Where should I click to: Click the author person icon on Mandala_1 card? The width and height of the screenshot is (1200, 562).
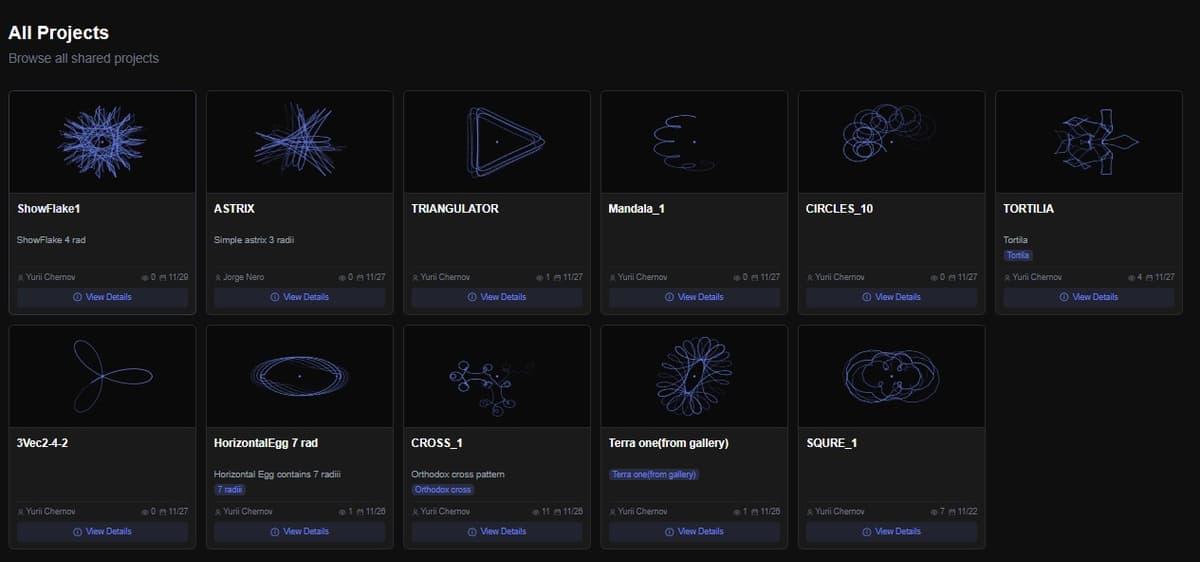[x=612, y=277]
